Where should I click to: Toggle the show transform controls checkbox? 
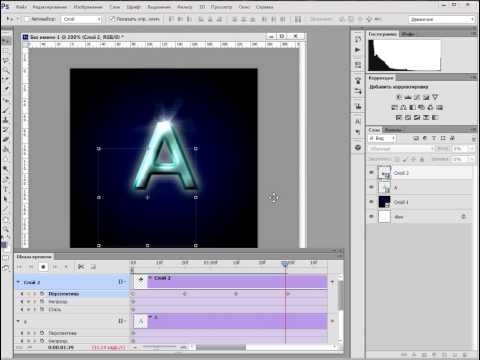pyautogui.click(x=112, y=19)
